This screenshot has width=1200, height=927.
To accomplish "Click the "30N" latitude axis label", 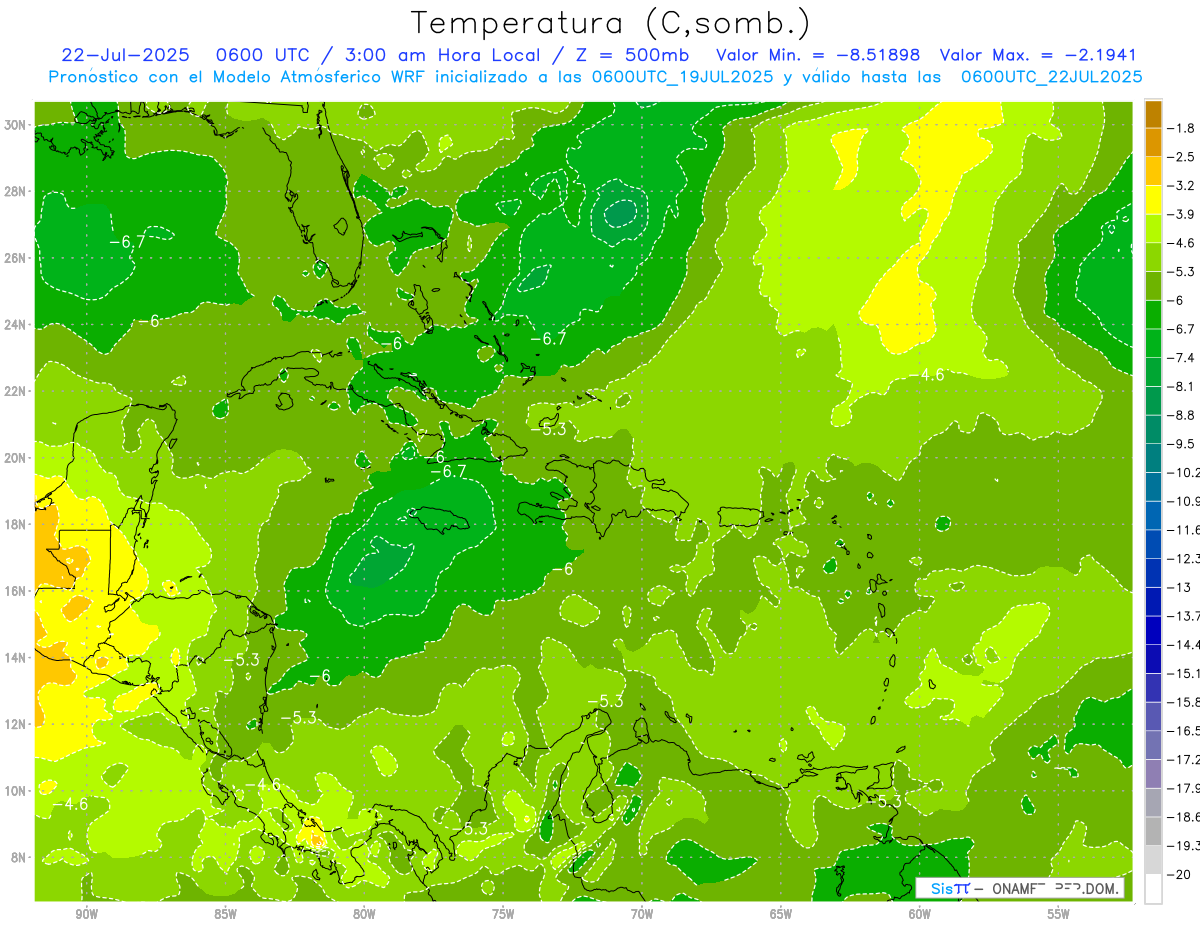I will tap(17, 125).
